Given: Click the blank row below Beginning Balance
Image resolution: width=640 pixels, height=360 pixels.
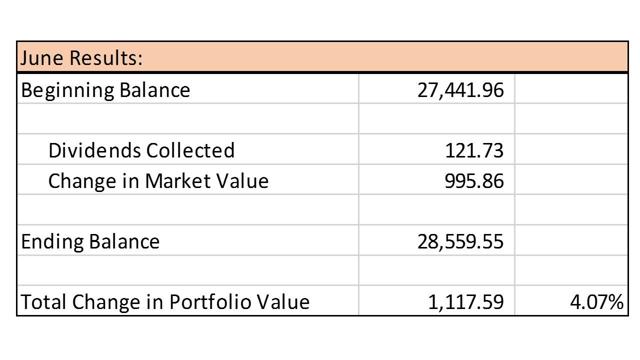Looking at the screenshot, I should pos(322,119).
